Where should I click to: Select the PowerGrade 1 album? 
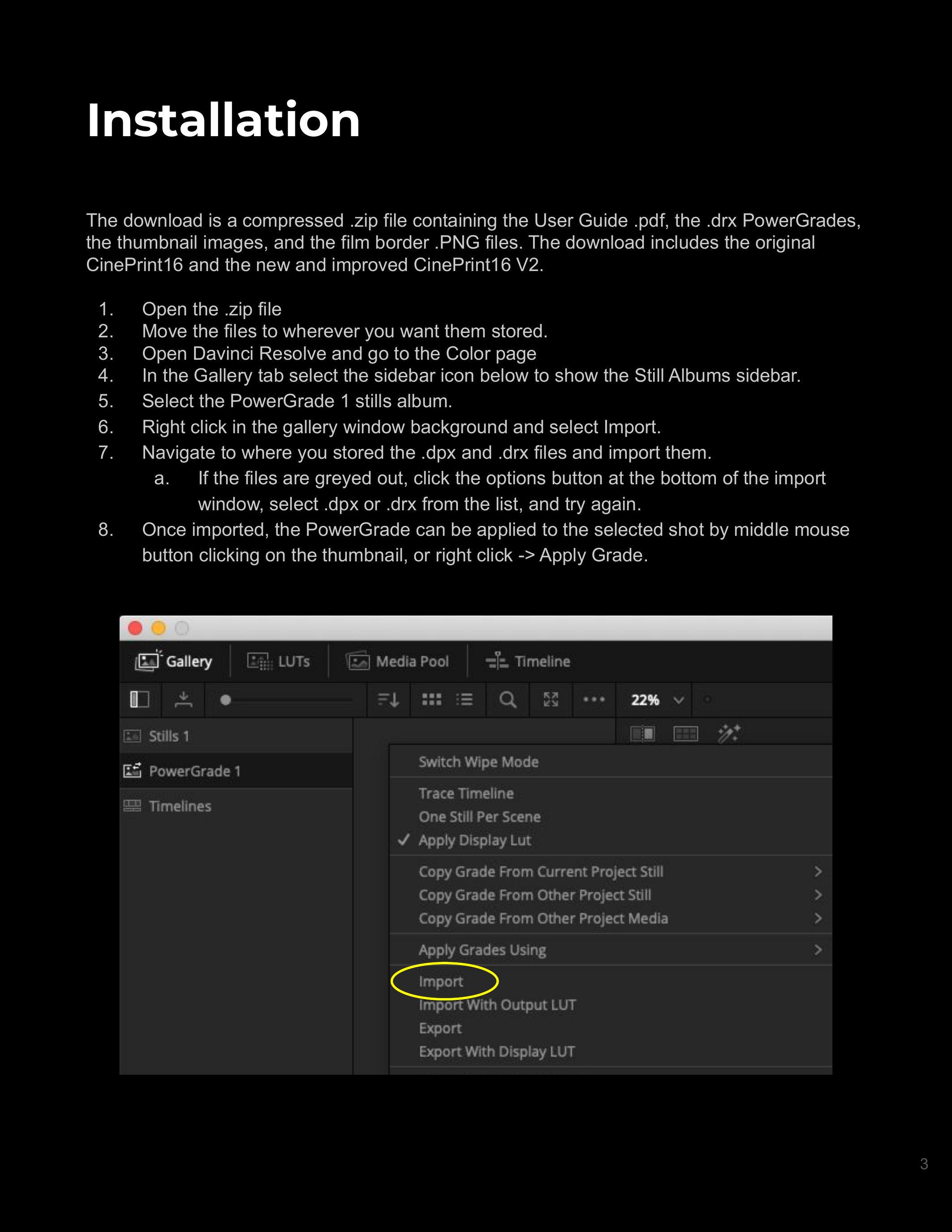[x=194, y=771]
